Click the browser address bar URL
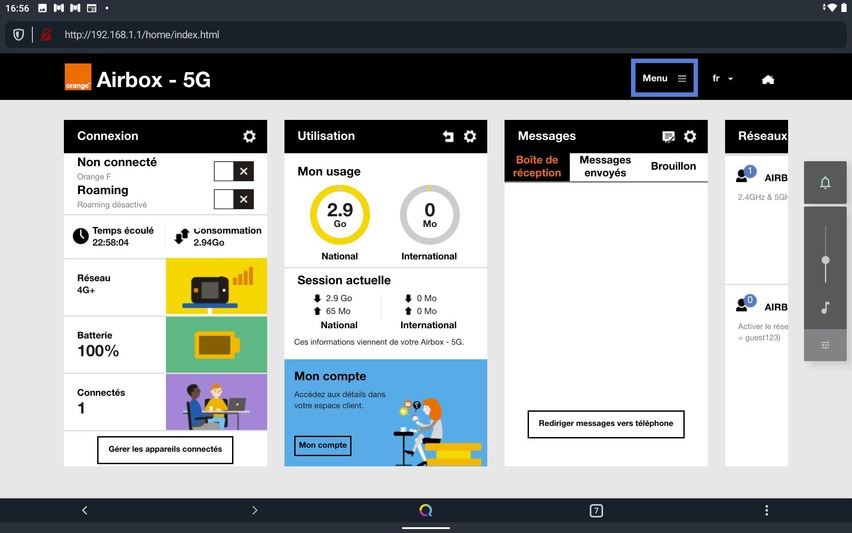This screenshot has height=533, width=852. pos(142,35)
